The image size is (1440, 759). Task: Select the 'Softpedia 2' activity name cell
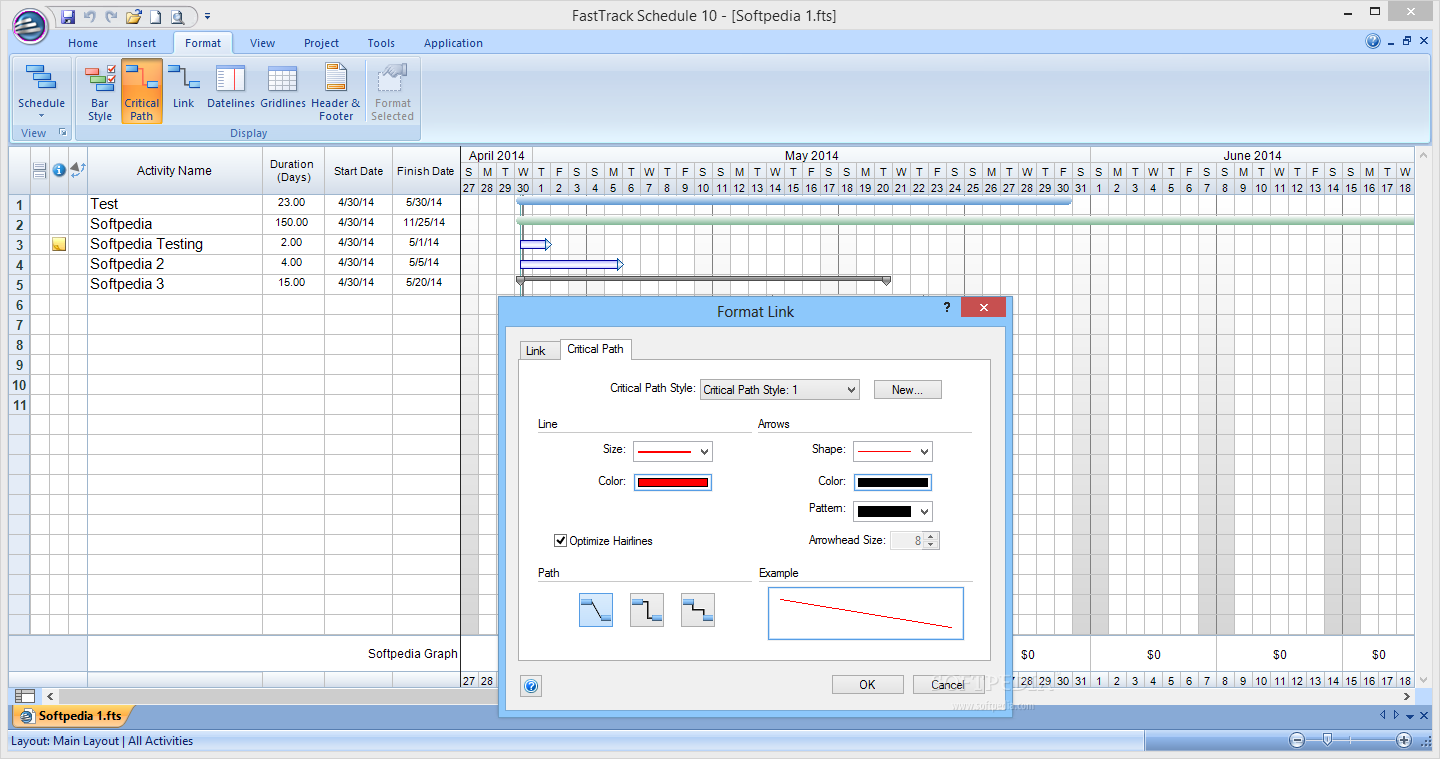tap(175, 264)
